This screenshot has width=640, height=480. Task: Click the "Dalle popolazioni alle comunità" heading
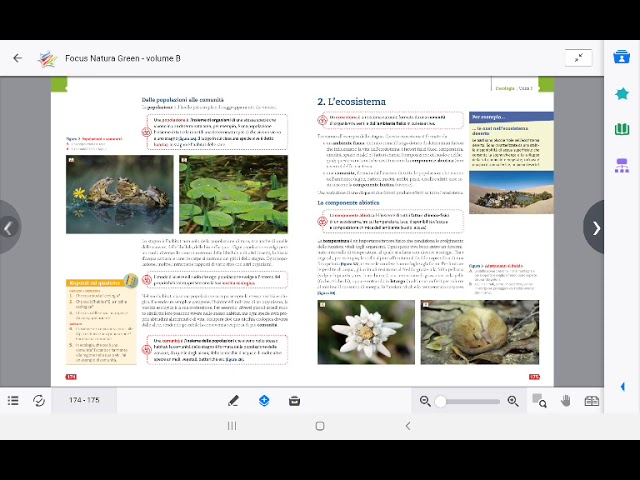pos(182,100)
